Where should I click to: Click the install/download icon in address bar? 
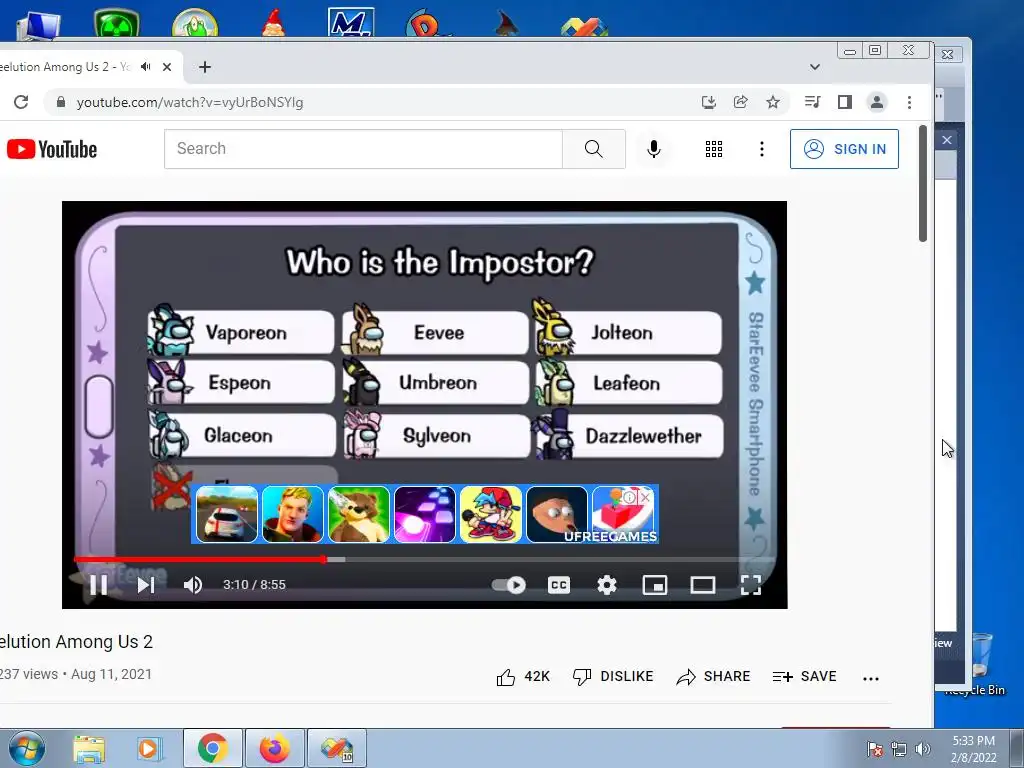tap(709, 102)
